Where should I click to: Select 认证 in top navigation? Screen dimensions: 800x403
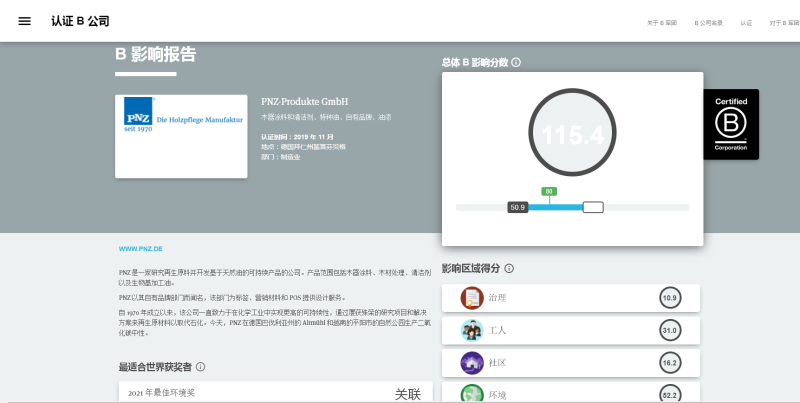(746, 22)
